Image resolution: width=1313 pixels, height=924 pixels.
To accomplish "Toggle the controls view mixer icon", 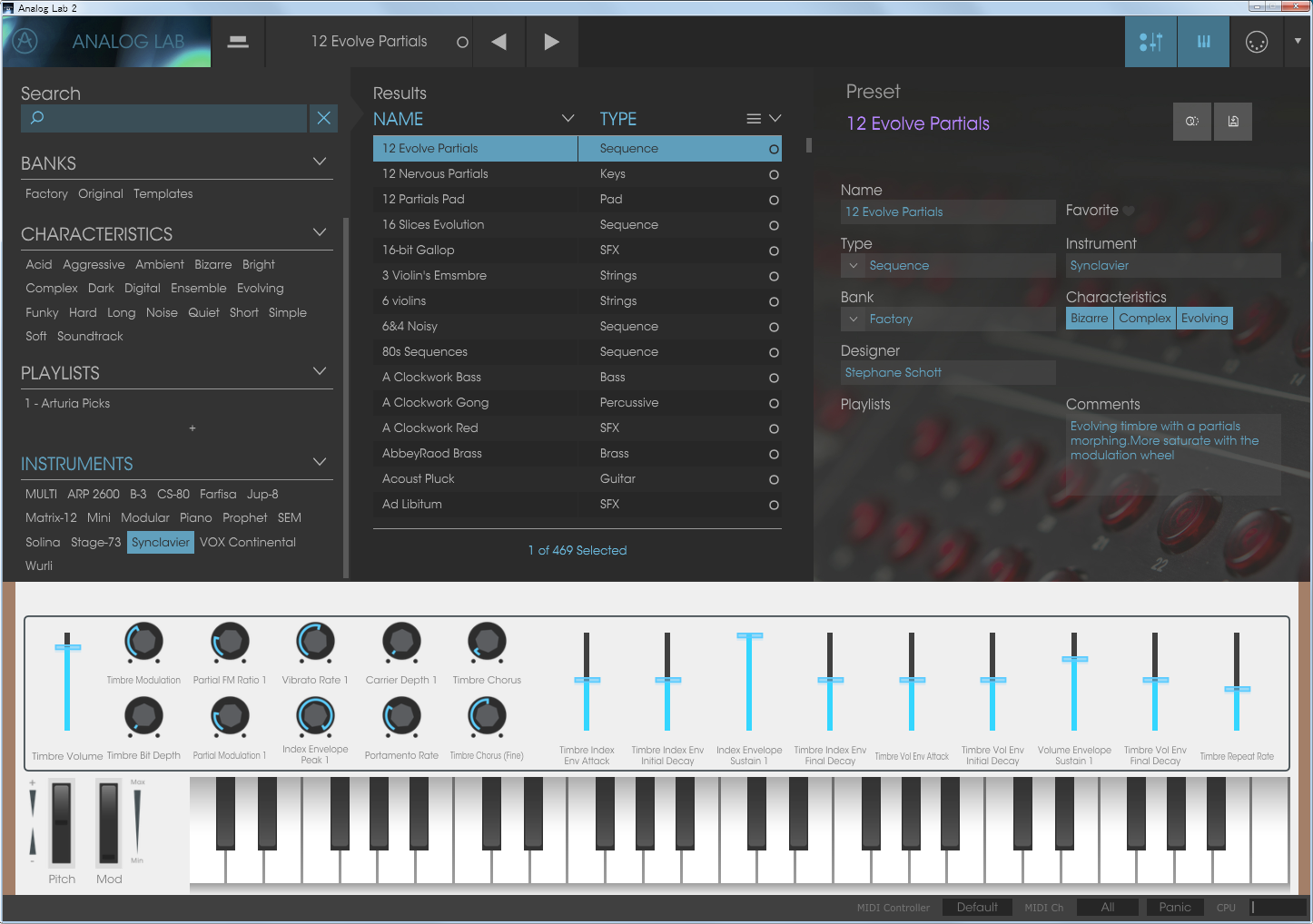I will (x=1150, y=42).
